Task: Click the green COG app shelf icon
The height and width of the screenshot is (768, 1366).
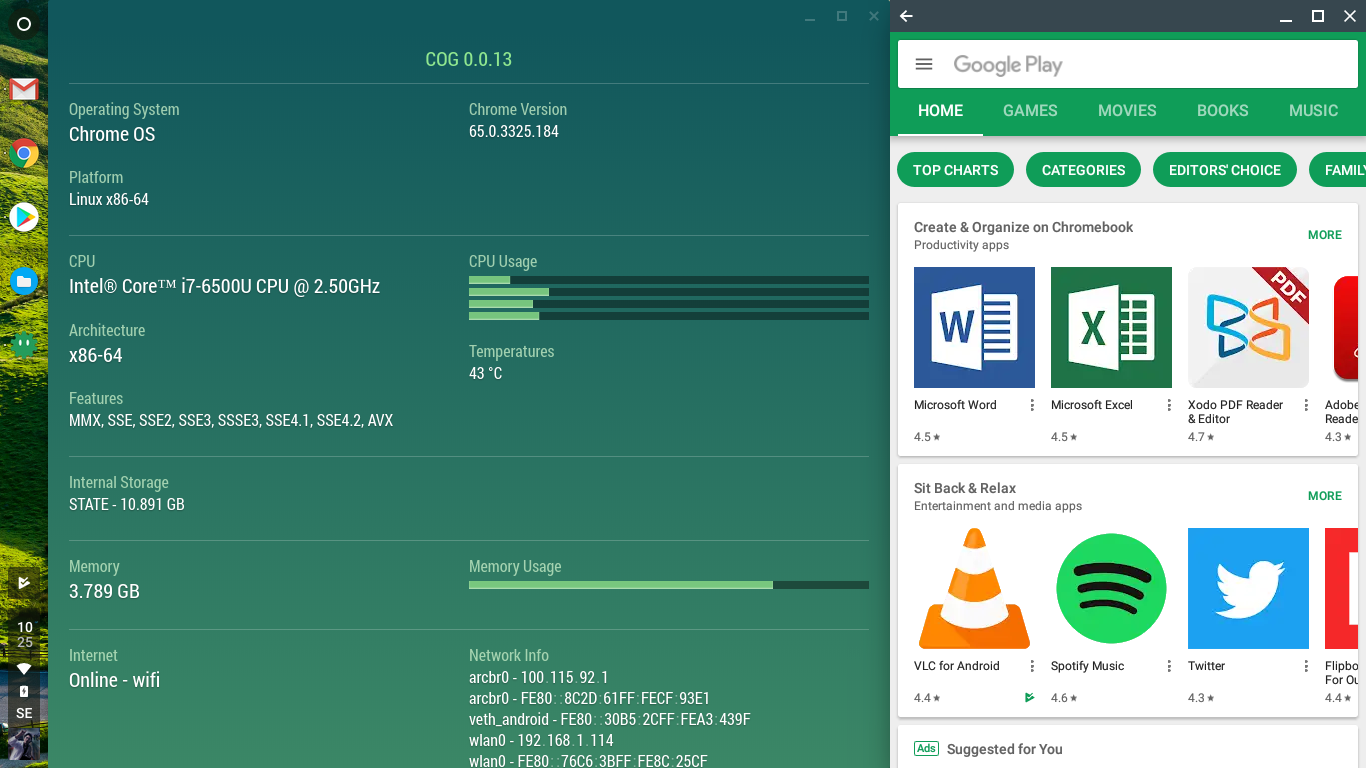Action: 24,346
